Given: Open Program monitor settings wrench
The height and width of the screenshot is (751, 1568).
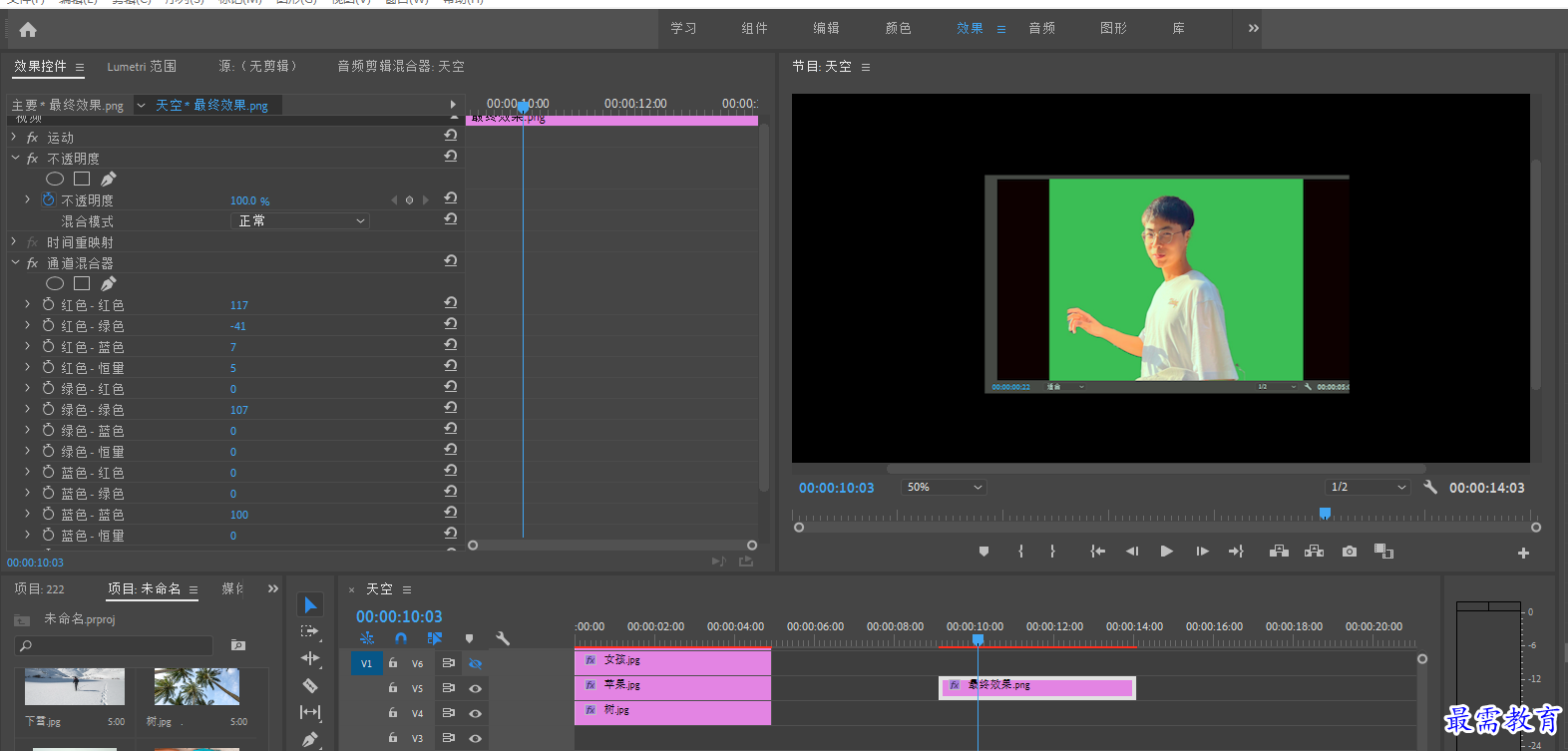Looking at the screenshot, I should 1430,487.
